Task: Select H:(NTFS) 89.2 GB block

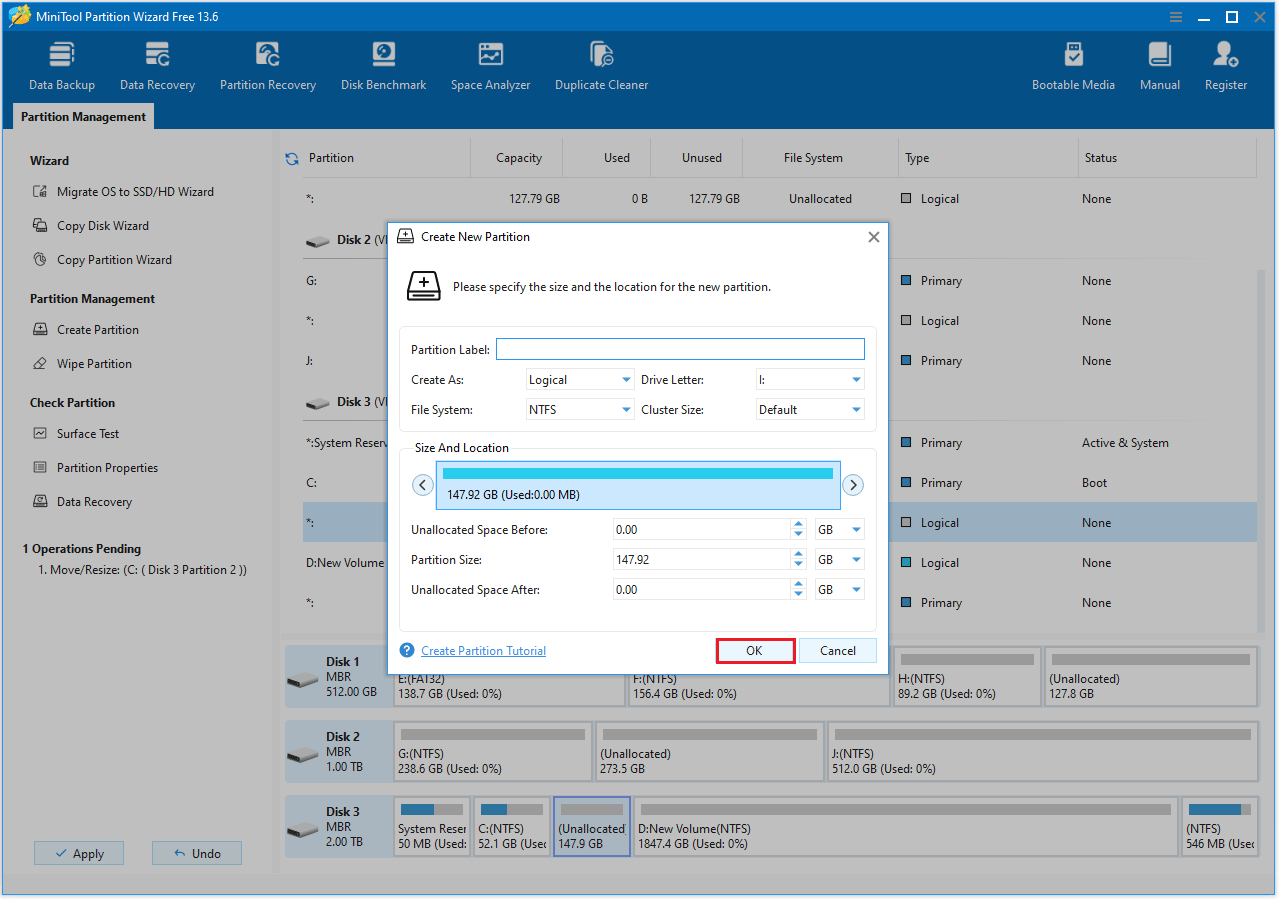Action: click(966, 676)
